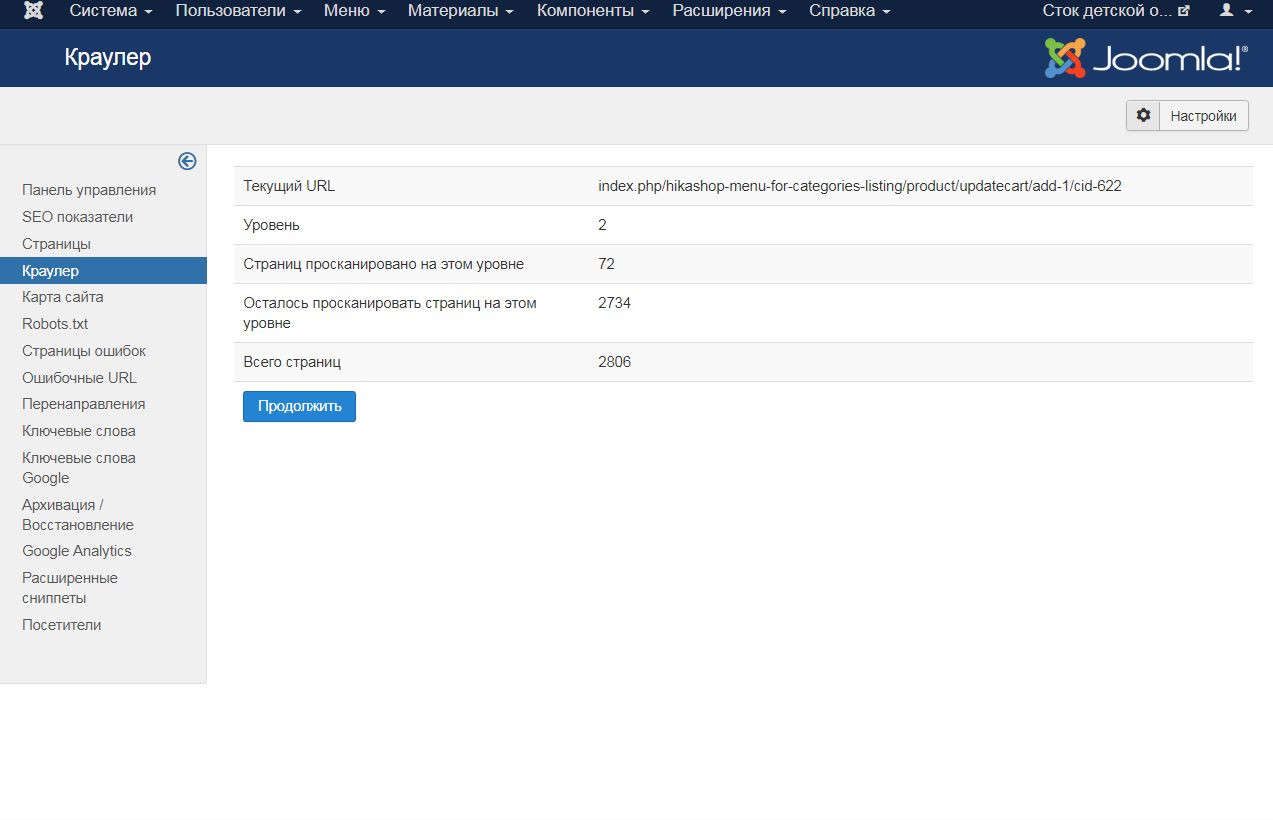Image resolution: width=1273 pixels, height=820 pixels.
Task: Click the Joomla icon in the top bar
Action: [x=33, y=11]
